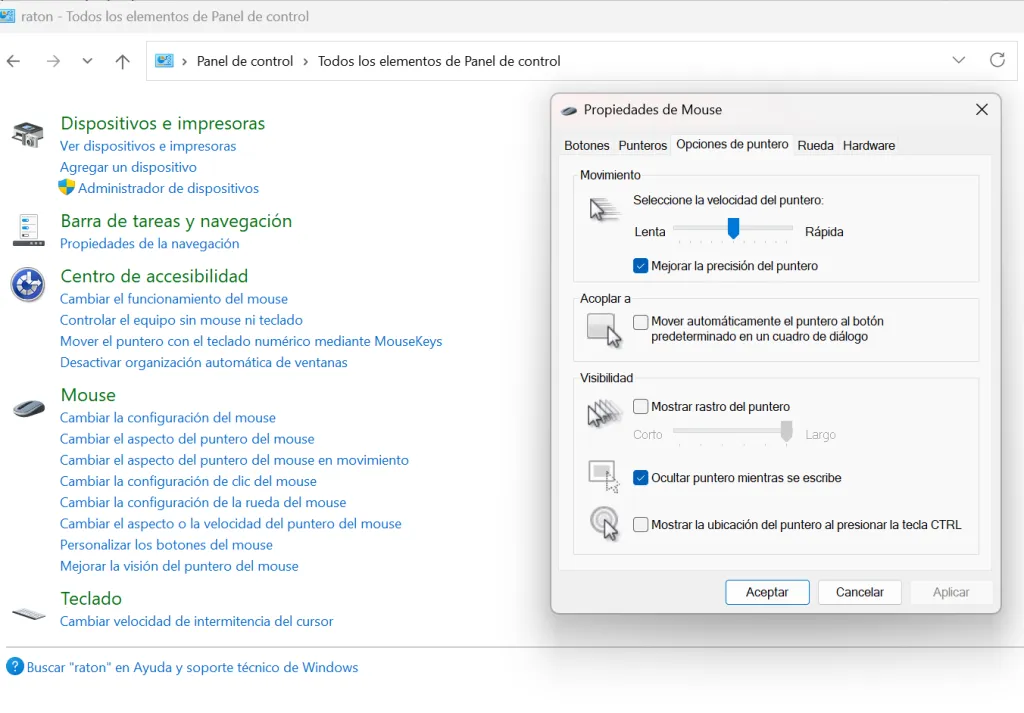Select Todos los elementos de Panel de control breadcrumb

point(439,61)
